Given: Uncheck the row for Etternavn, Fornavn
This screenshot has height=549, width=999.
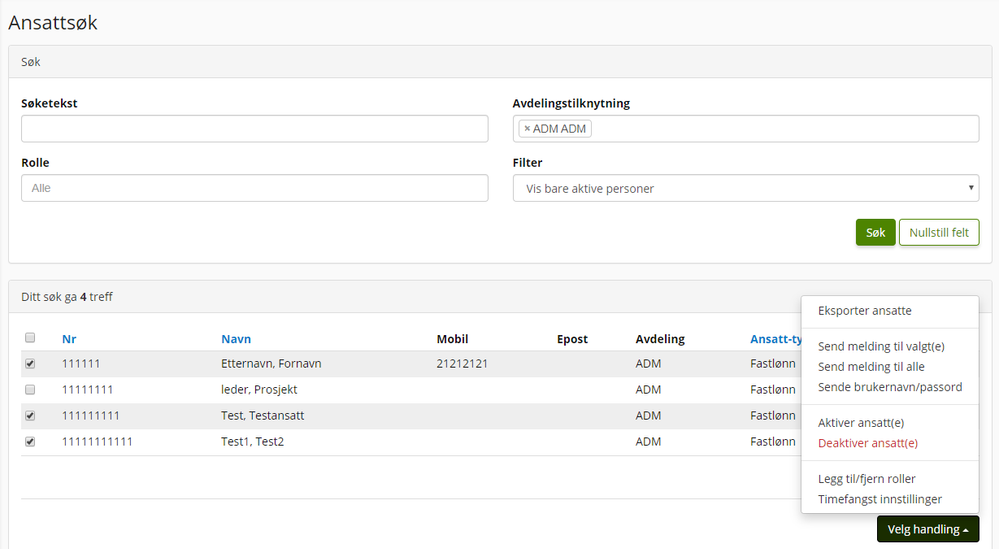Looking at the screenshot, I should pos(30,364).
